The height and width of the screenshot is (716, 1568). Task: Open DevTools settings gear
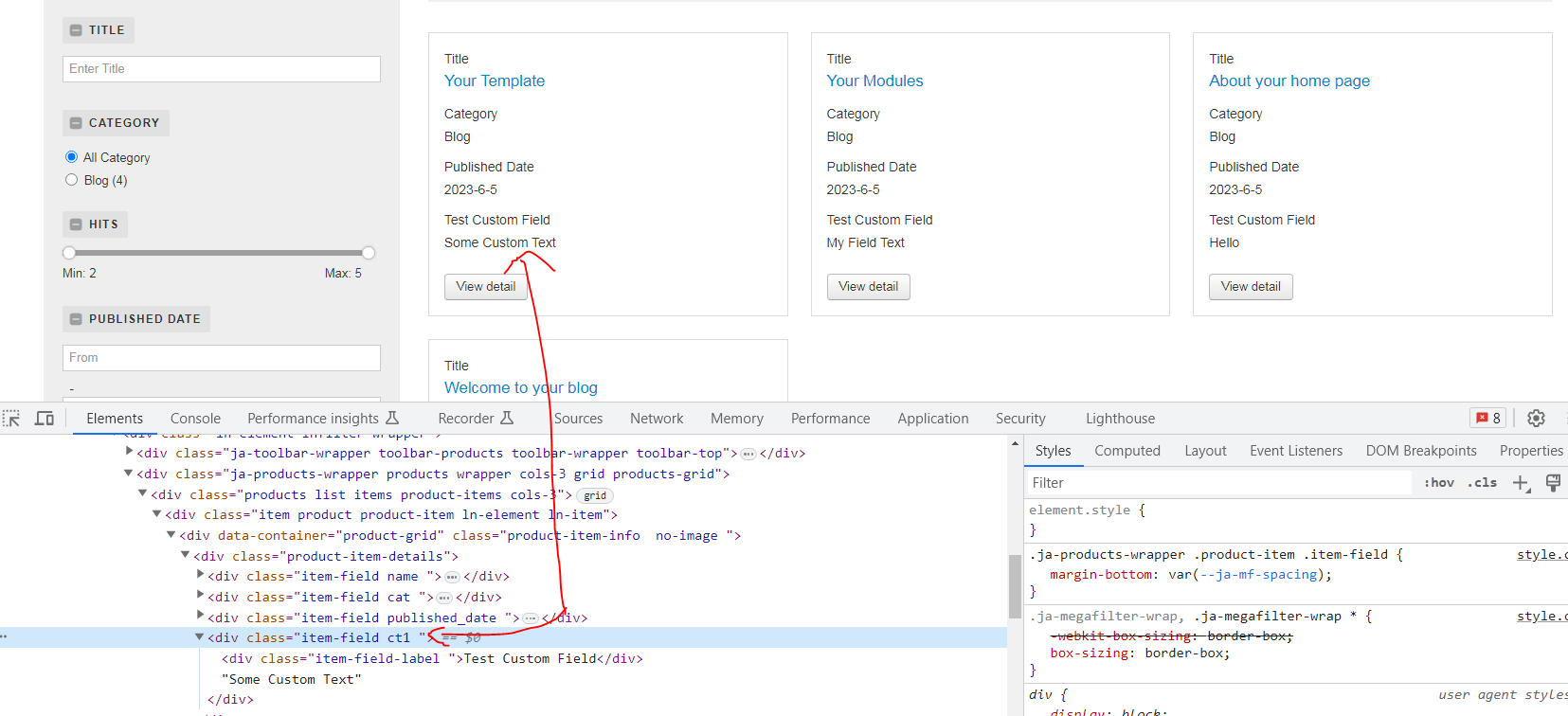(x=1536, y=419)
